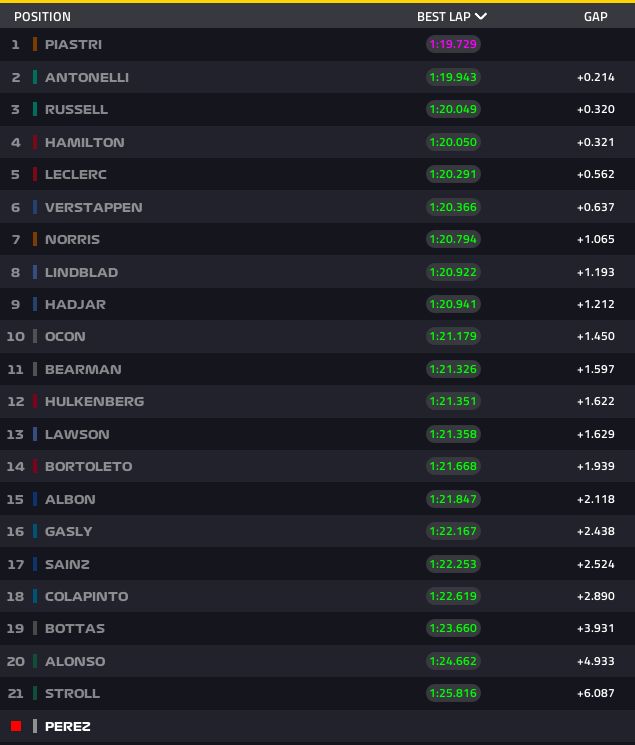Select the Gap column header
635x745 pixels.
596,17
